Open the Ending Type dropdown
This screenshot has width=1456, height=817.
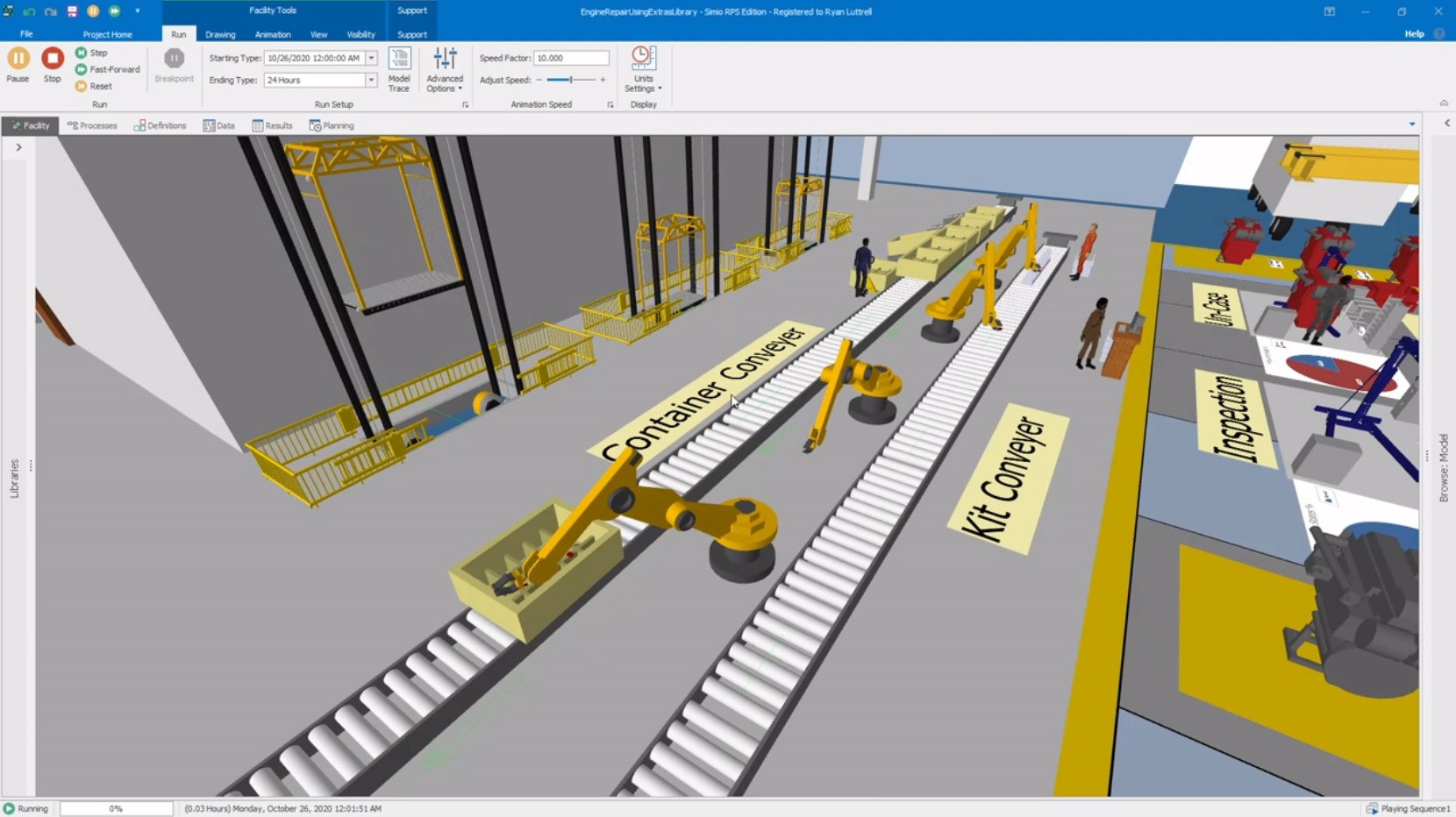coord(371,80)
